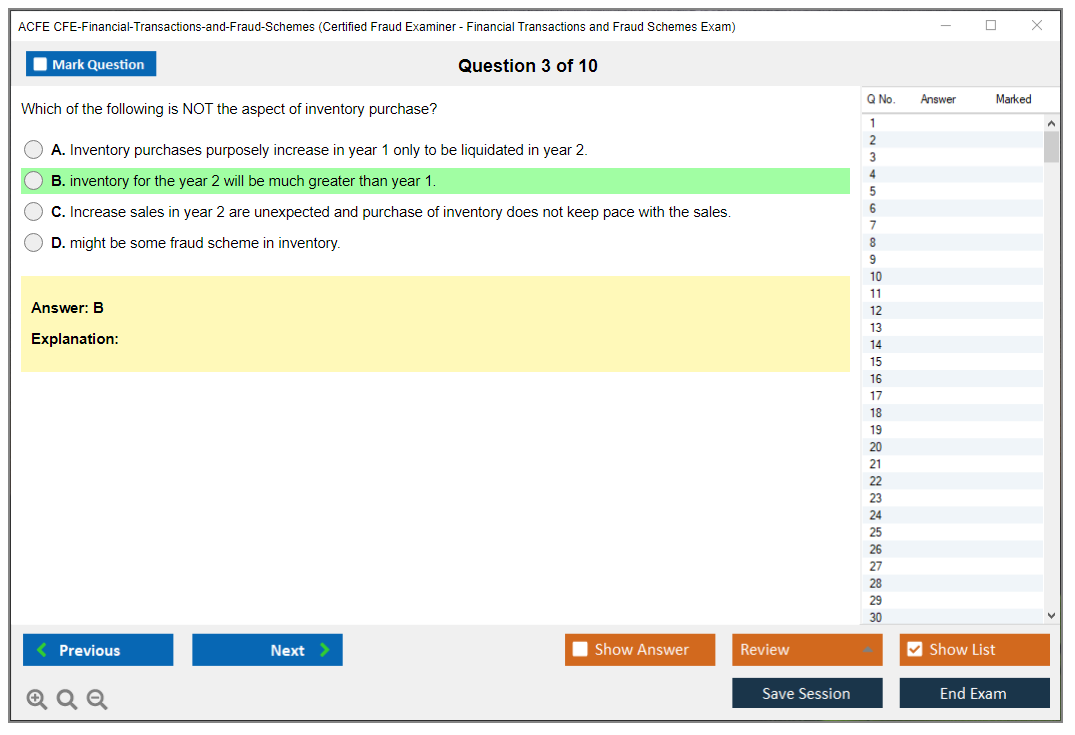
Task: Choose radio option C about unexpected sales
Action: [34, 212]
